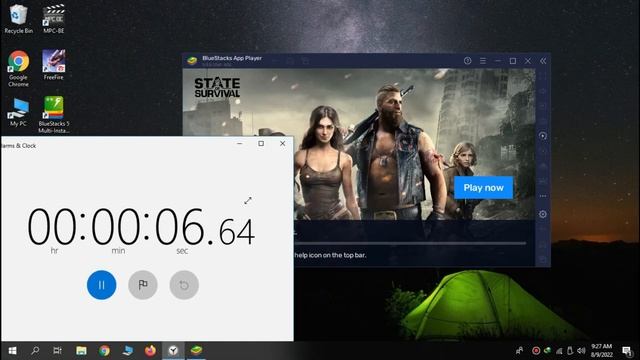Select Google Chrome desktop shortcut
The height and width of the screenshot is (360, 640).
point(18,69)
